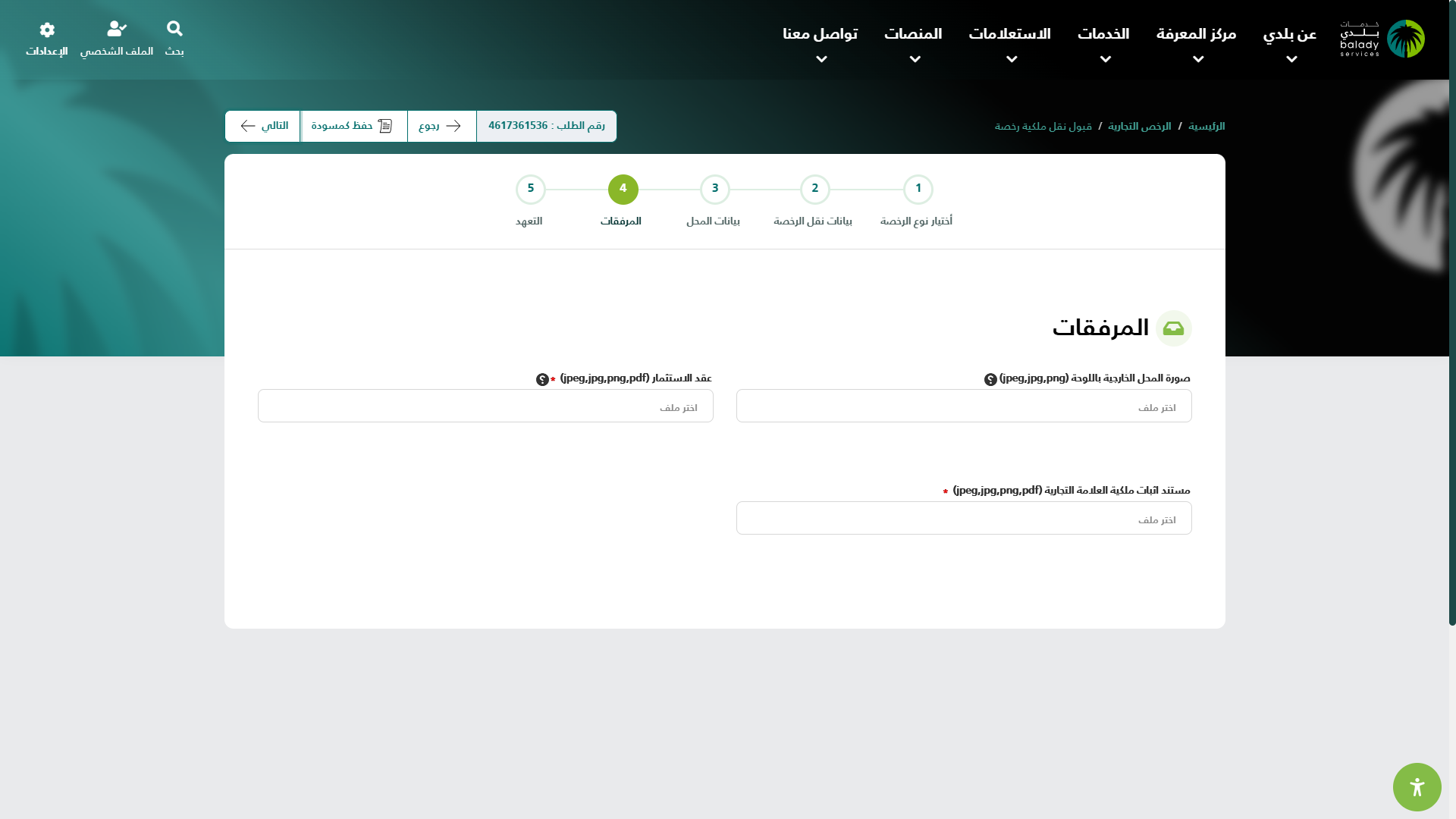Viewport: 1456px width, 819px height.
Task: Open the accessibility widget button
Action: (x=1417, y=787)
